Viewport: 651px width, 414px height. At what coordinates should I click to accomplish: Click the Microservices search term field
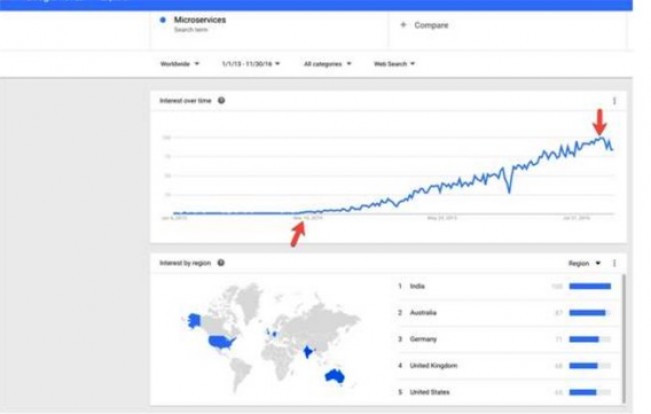[x=269, y=25]
